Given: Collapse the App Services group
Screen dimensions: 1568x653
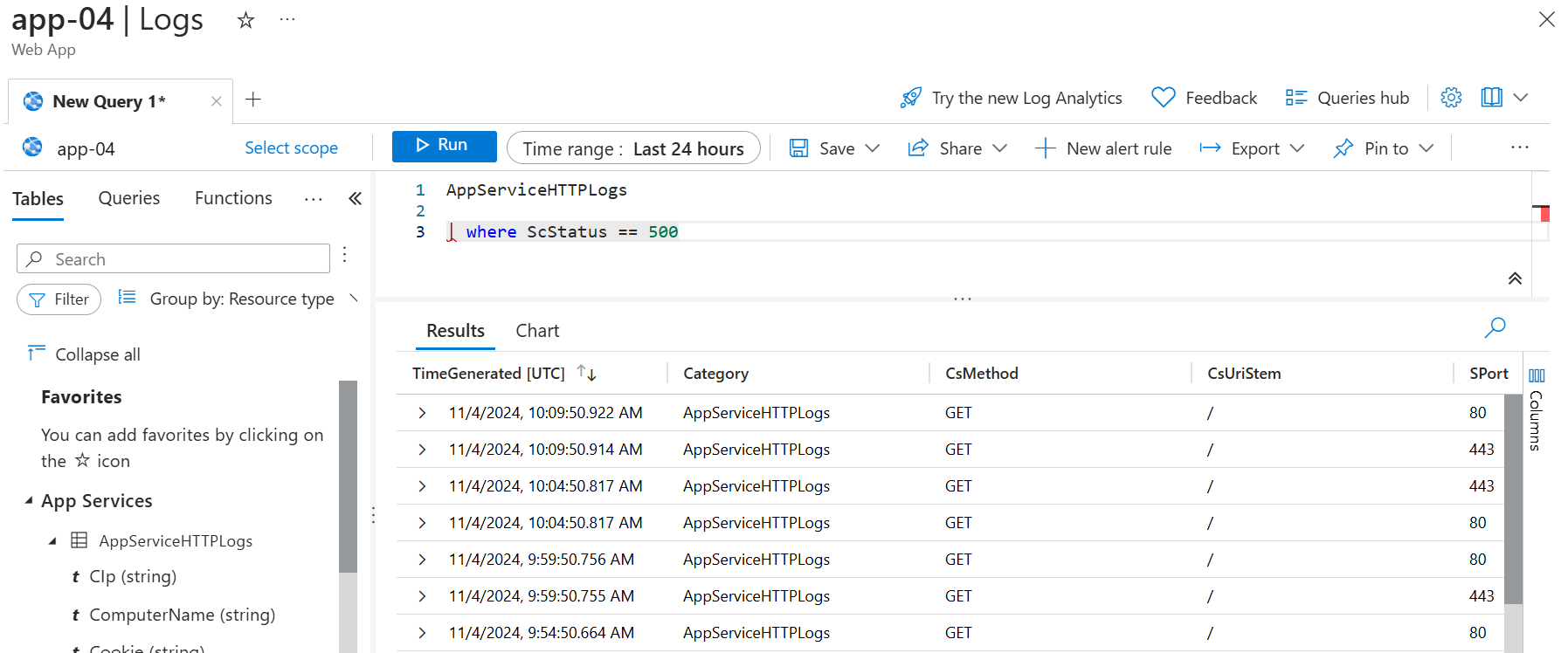Looking at the screenshot, I should pyautogui.click(x=29, y=500).
